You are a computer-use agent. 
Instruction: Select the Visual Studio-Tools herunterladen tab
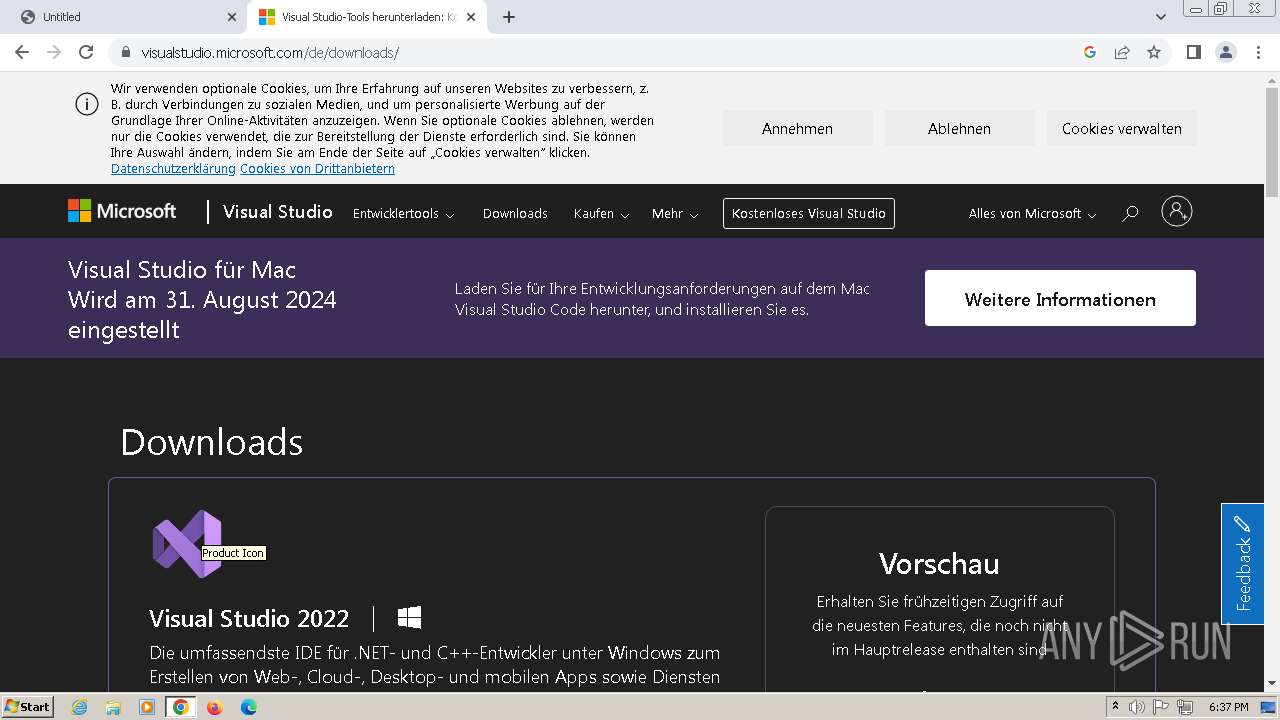tap(367, 17)
